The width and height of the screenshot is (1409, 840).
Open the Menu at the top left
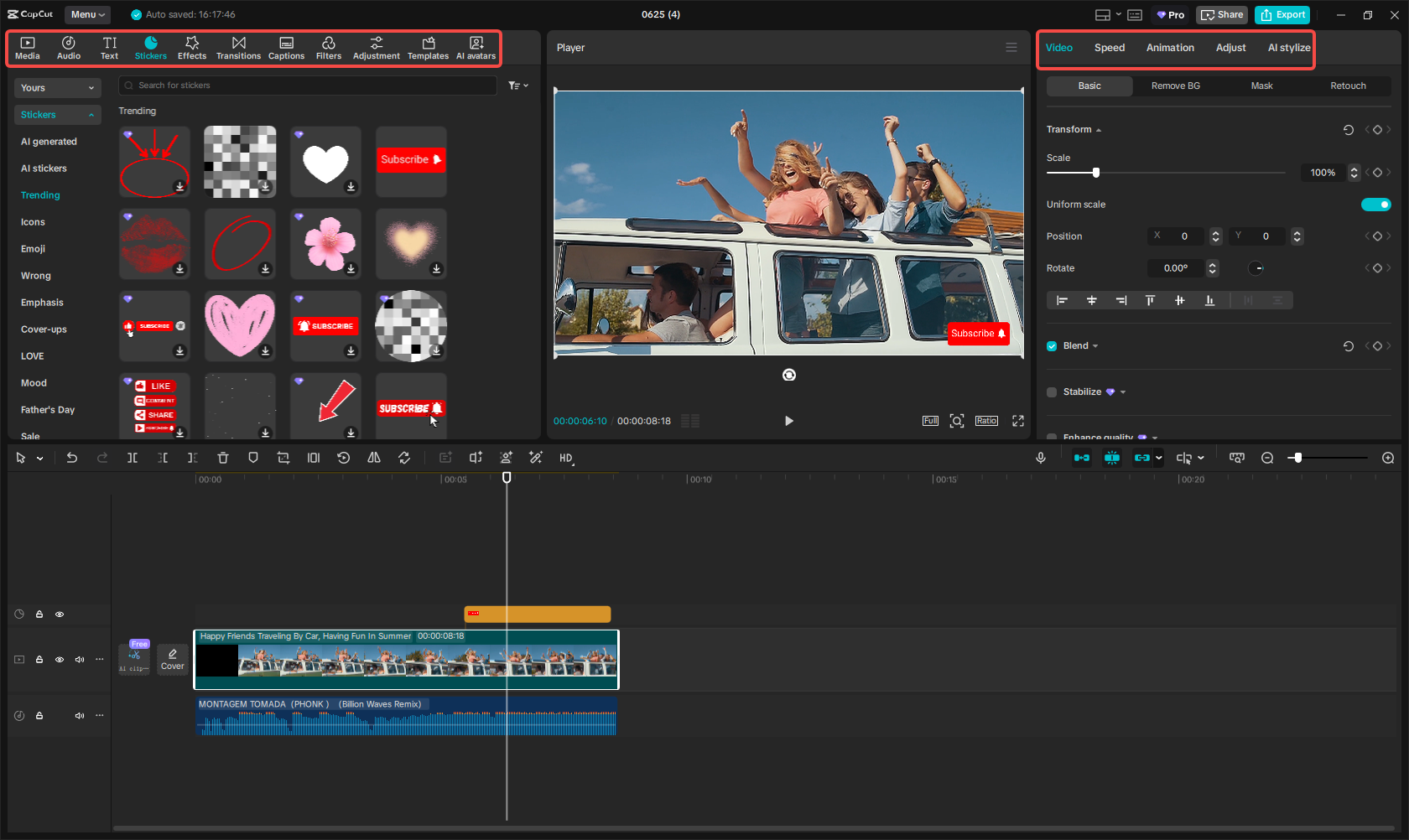pos(86,14)
